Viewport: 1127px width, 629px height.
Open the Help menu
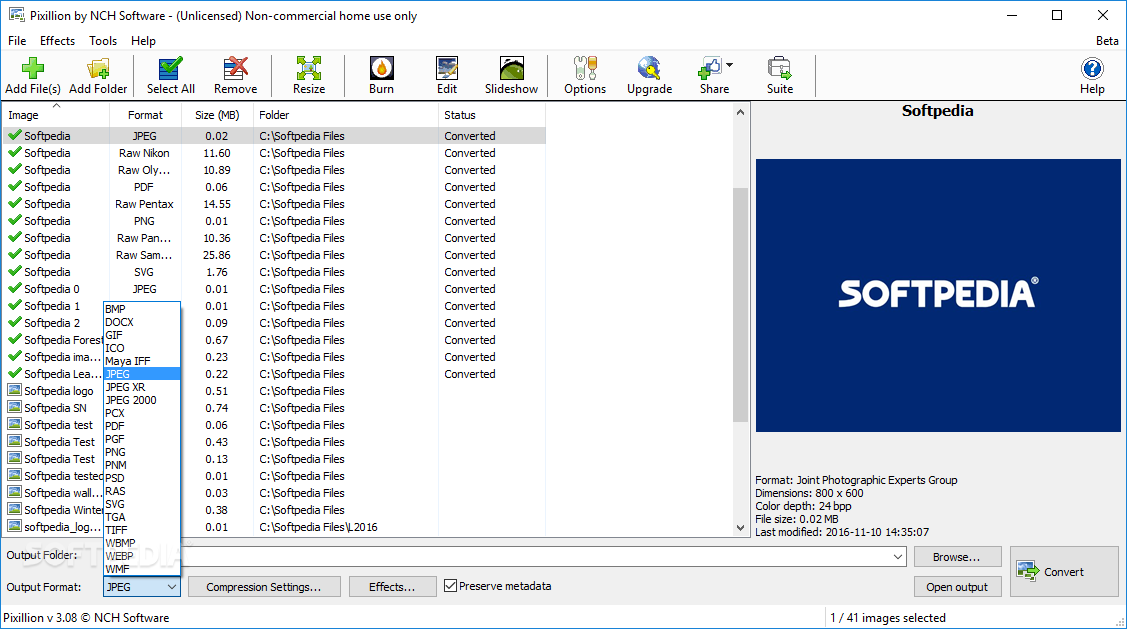[x=143, y=40]
